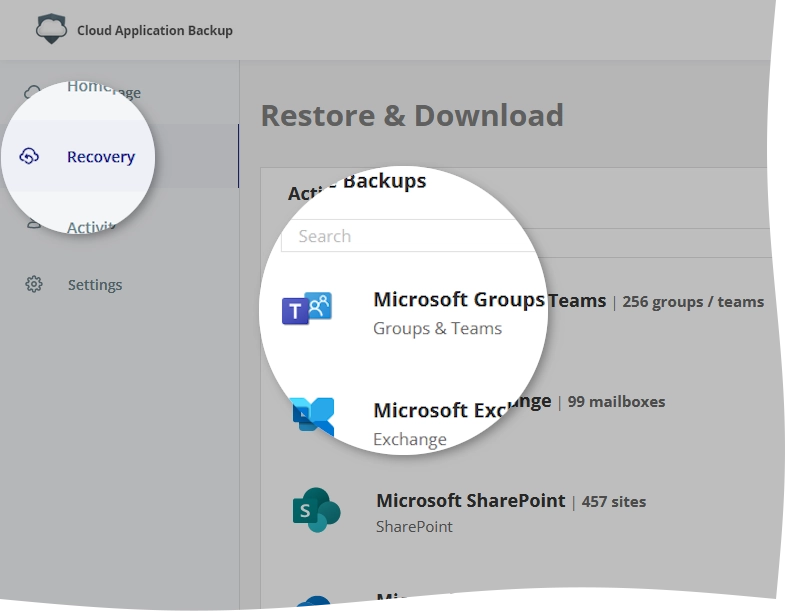Click the Cloud Application Backup title
This screenshot has height=611, width=785.
(155, 30)
